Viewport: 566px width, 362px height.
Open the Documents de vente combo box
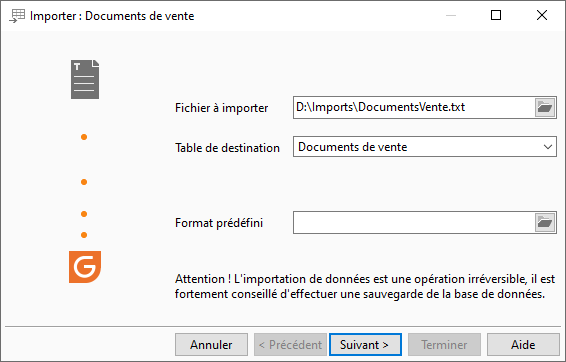tap(424, 147)
